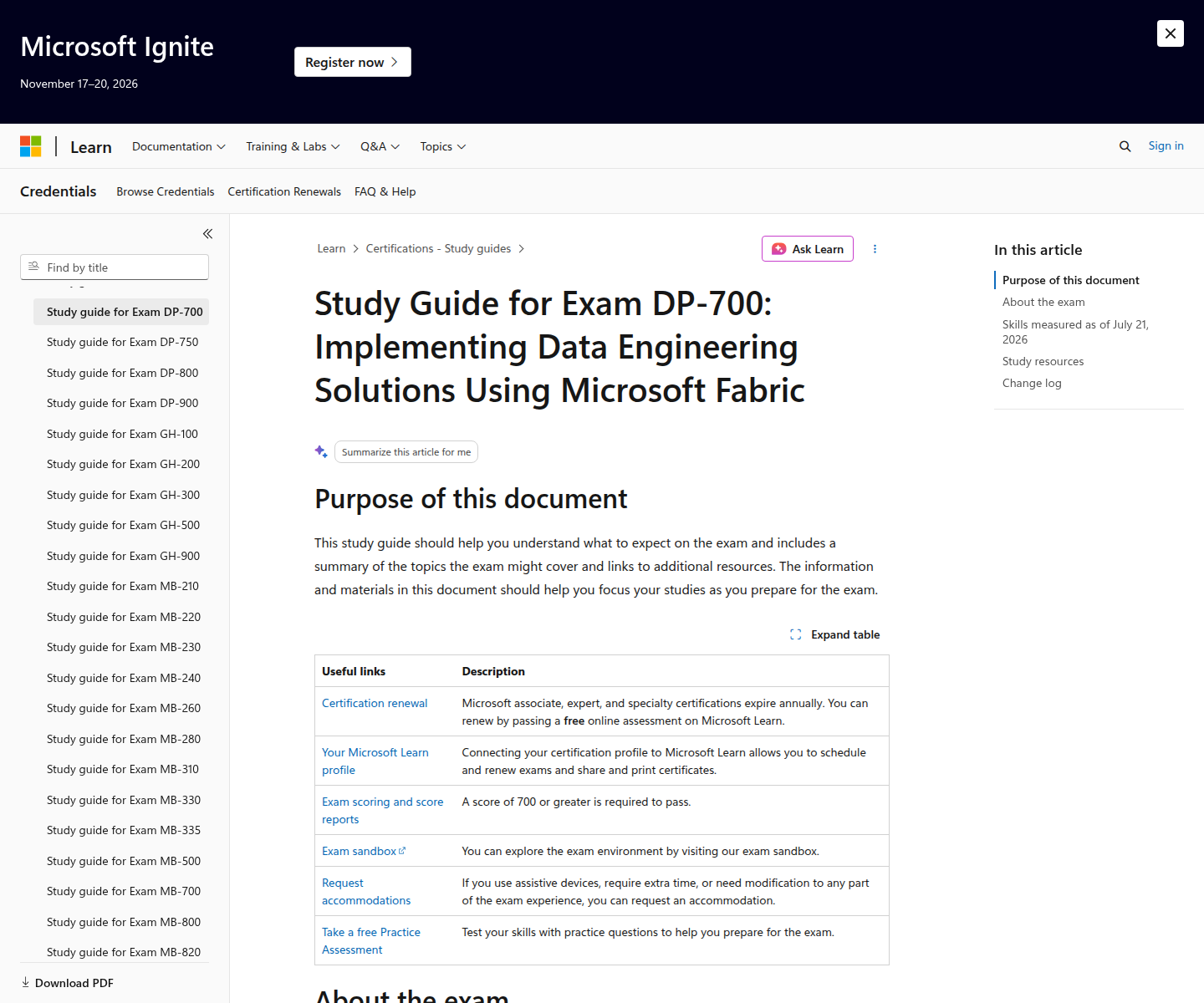Viewport: 1204px width, 1003px height.
Task: Open FAQ & Help menu item
Action: [385, 191]
